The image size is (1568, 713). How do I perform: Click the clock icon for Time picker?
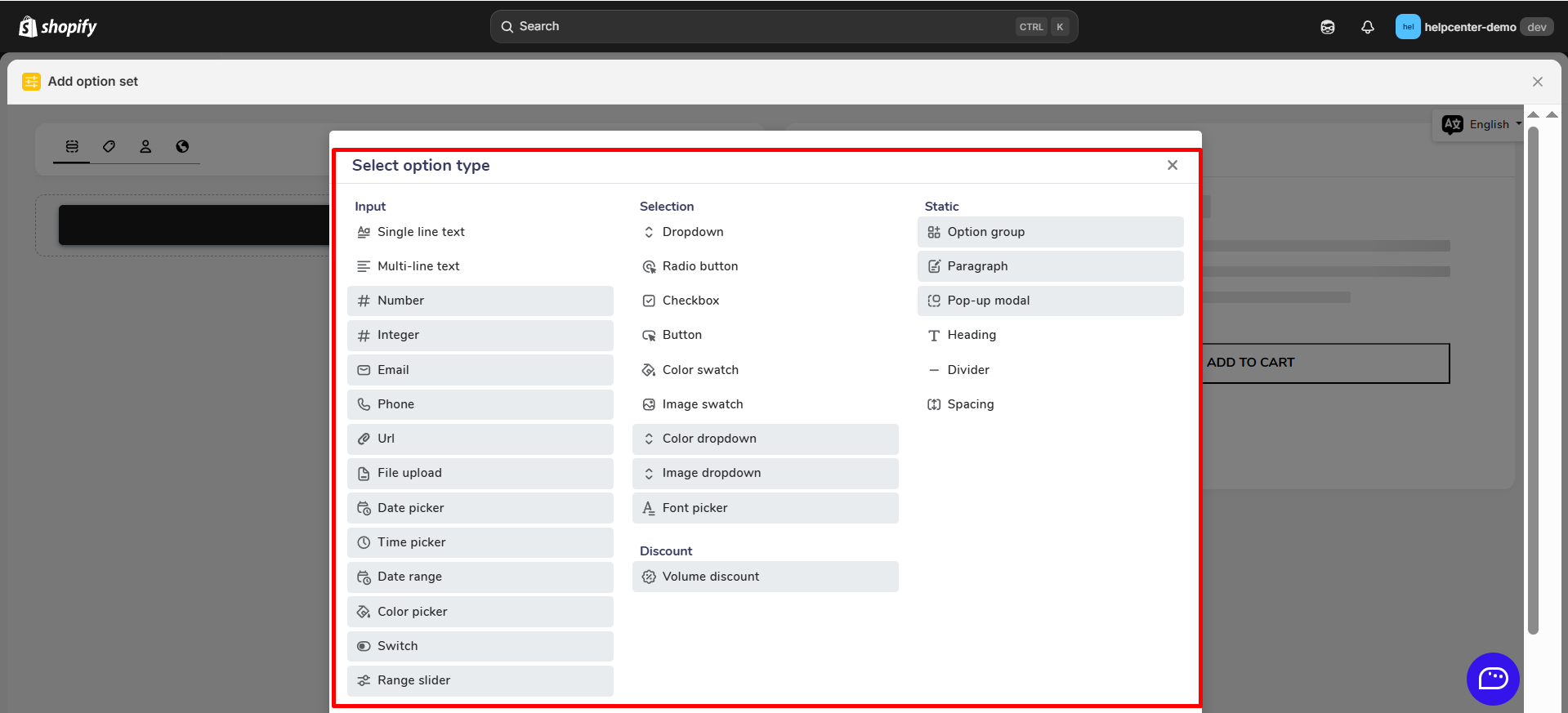pyautogui.click(x=364, y=542)
